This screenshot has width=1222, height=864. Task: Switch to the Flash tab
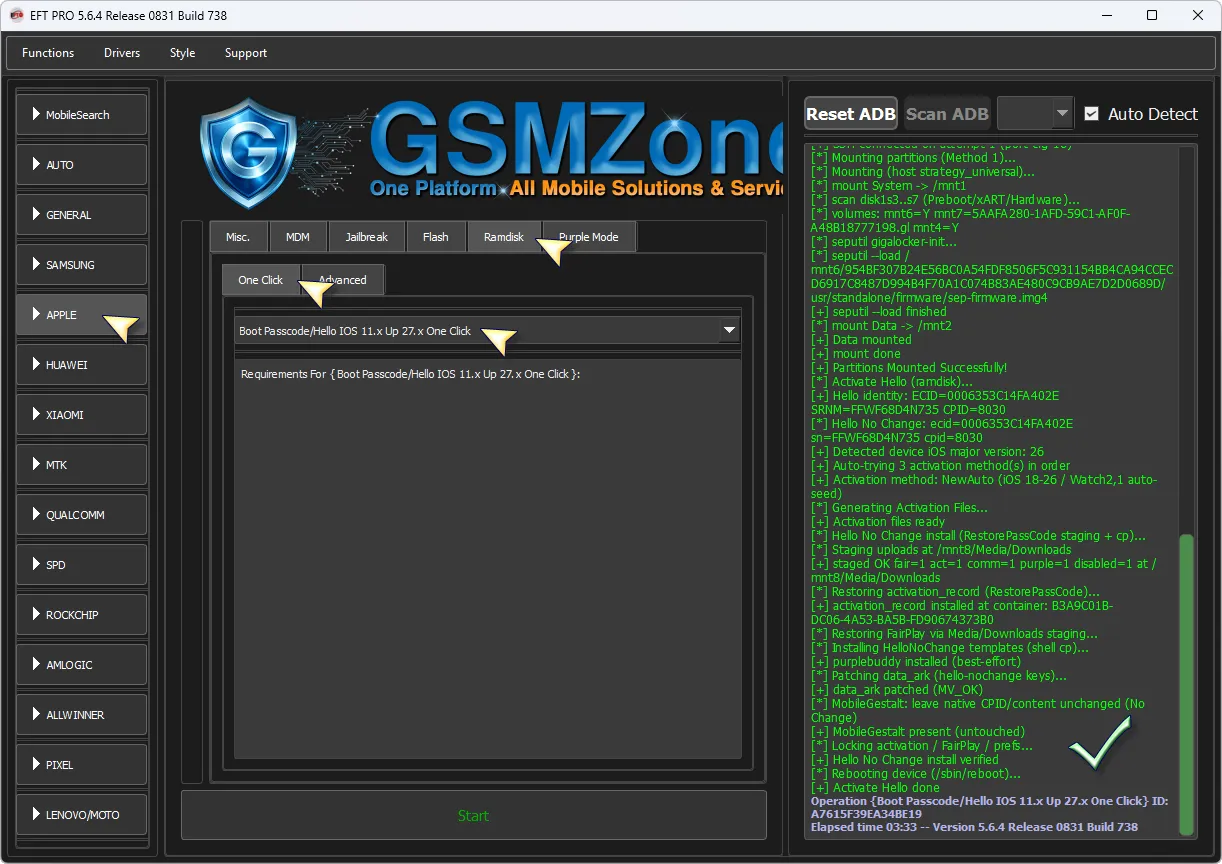436,237
